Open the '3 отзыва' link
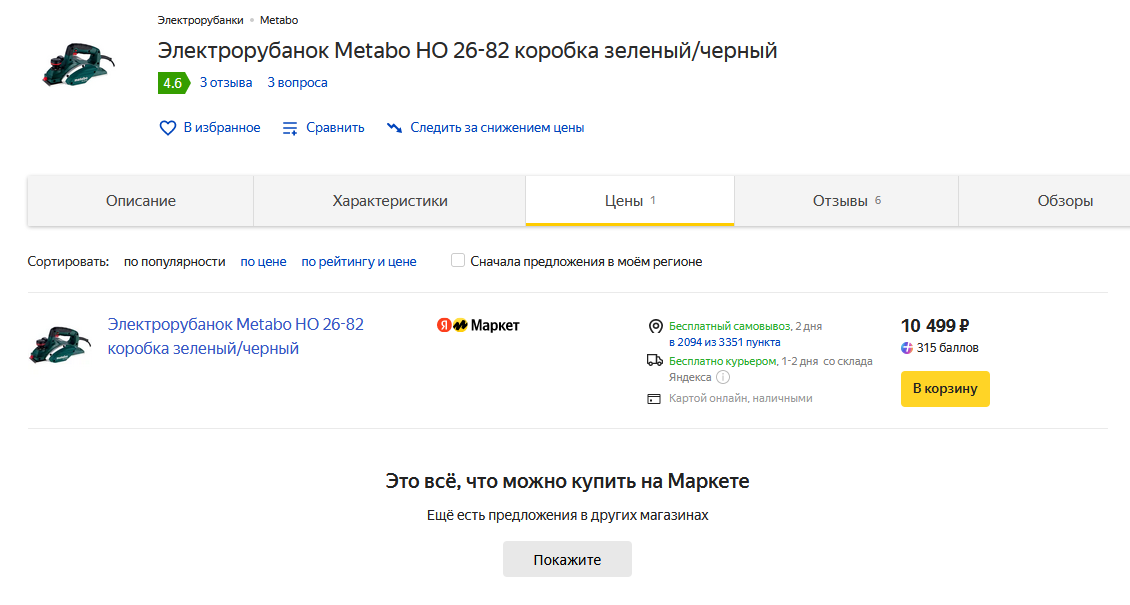This screenshot has width=1130, height=605. point(226,83)
